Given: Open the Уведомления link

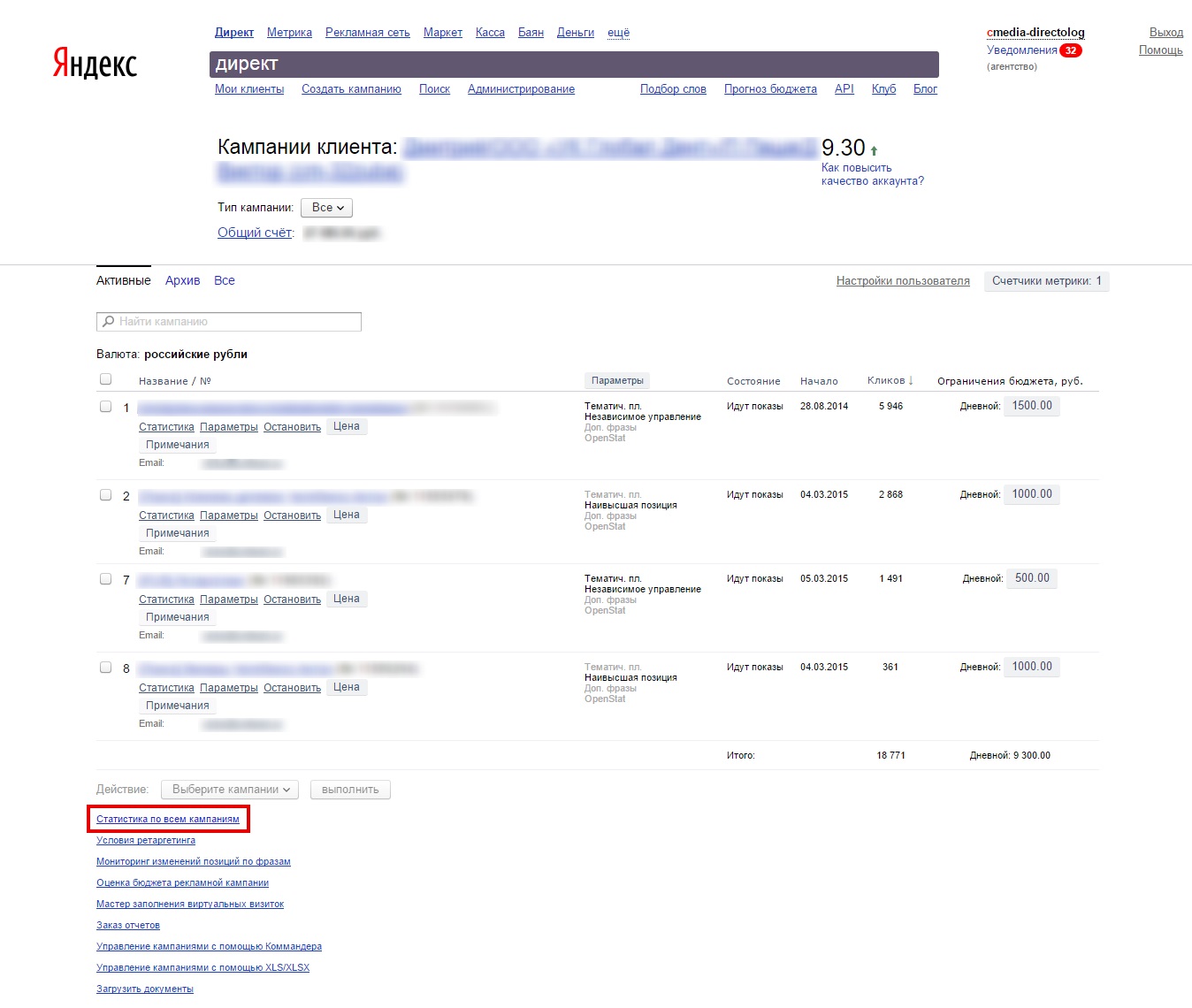Looking at the screenshot, I should pyautogui.click(x=1022, y=50).
